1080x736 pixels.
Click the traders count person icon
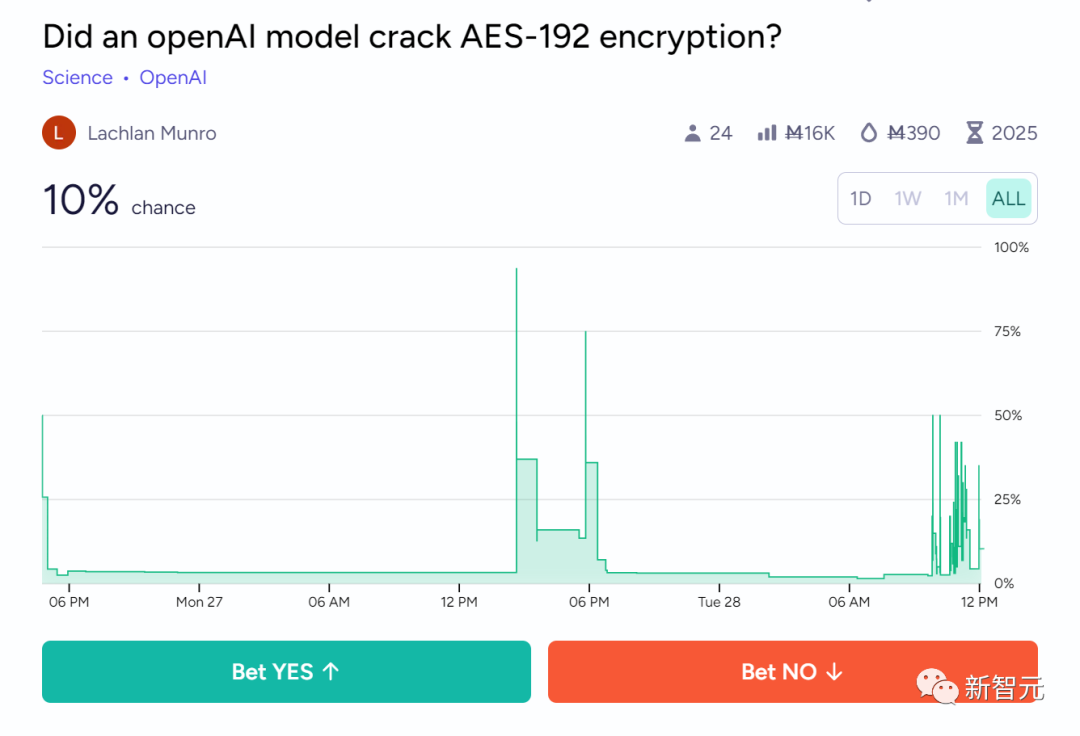point(692,133)
